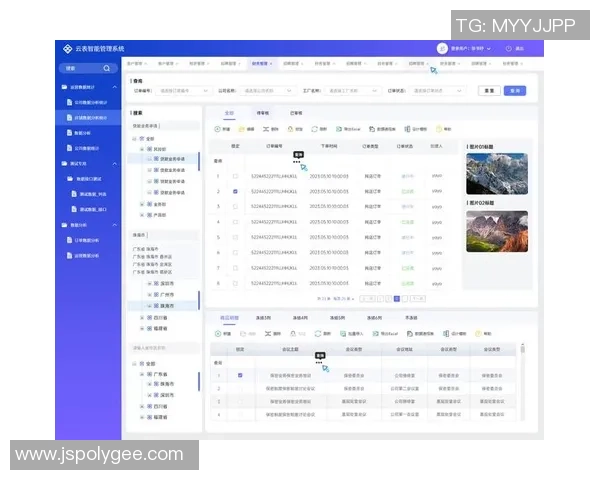Switch to the 全部 tab above orders table

tap(229, 113)
